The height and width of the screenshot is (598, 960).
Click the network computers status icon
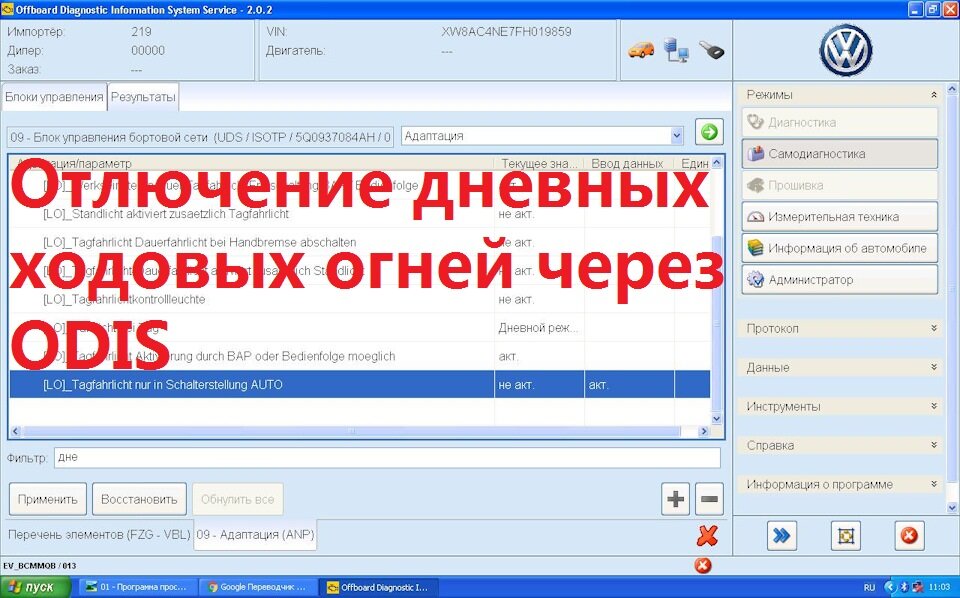pos(676,50)
